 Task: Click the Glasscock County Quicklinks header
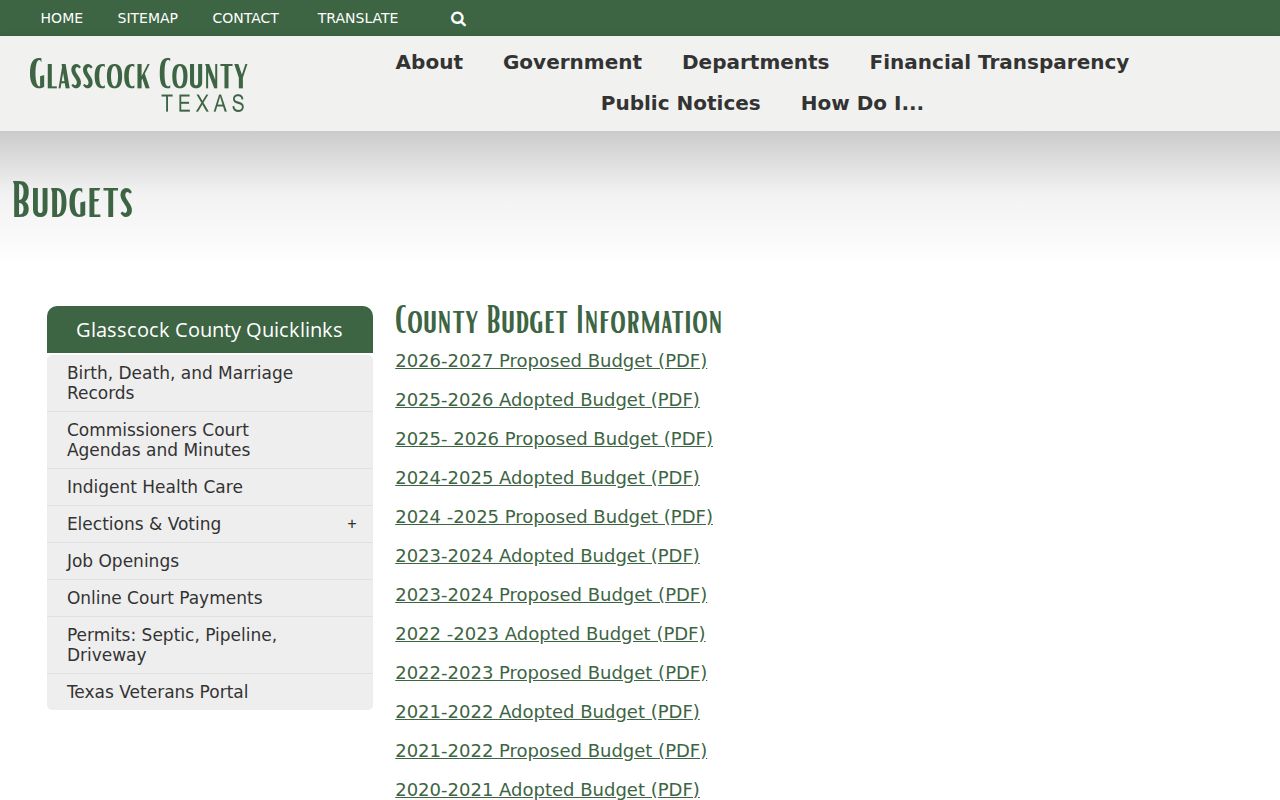pos(210,330)
